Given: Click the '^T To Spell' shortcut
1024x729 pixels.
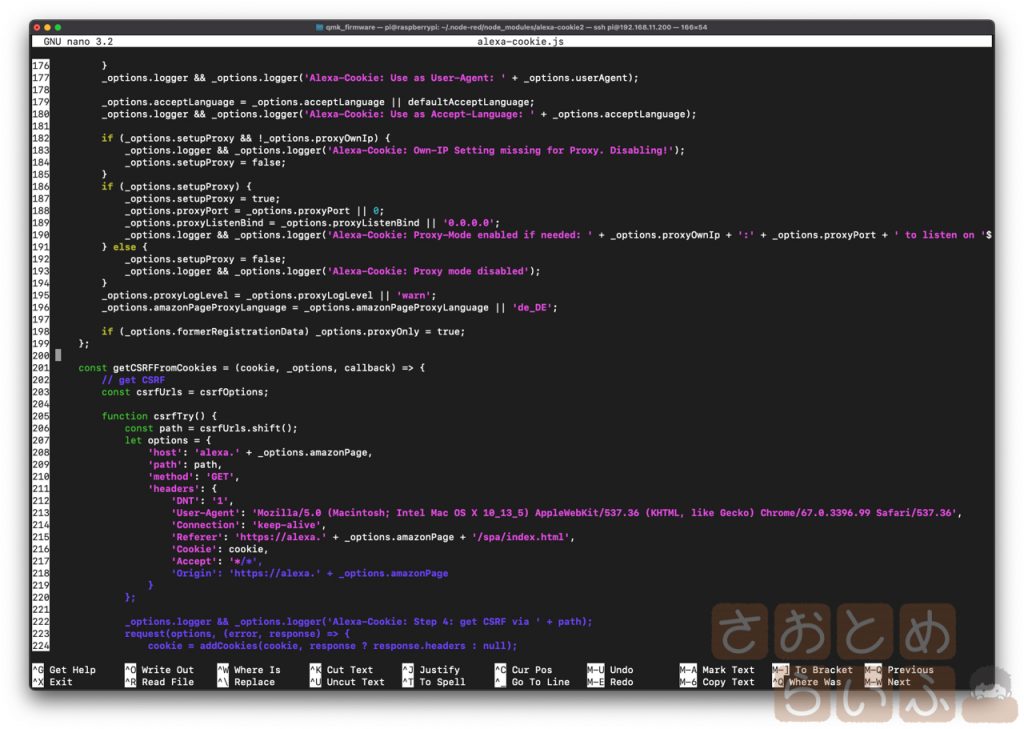Looking at the screenshot, I should coord(434,682).
